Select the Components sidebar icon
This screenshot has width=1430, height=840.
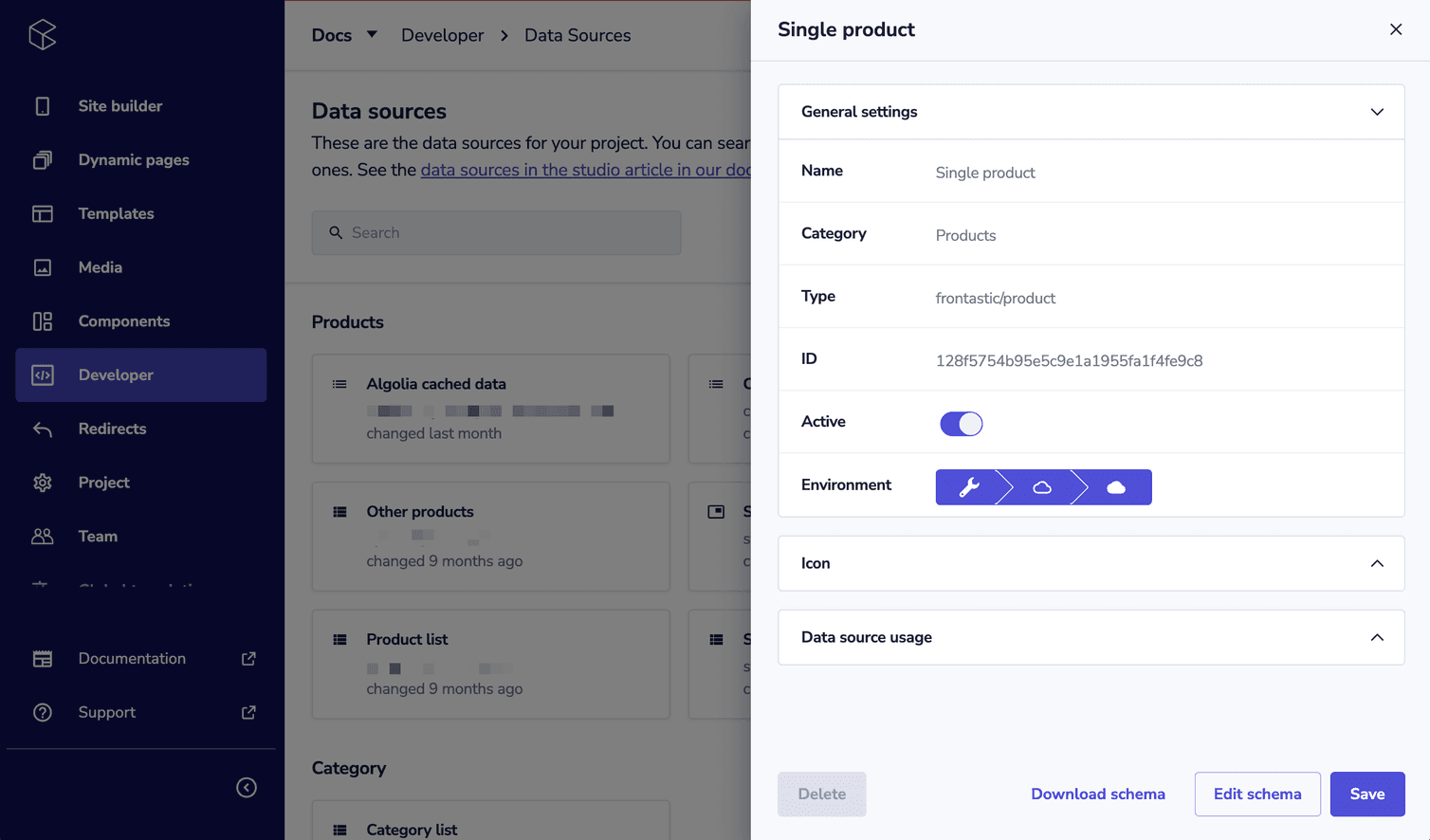42,320
